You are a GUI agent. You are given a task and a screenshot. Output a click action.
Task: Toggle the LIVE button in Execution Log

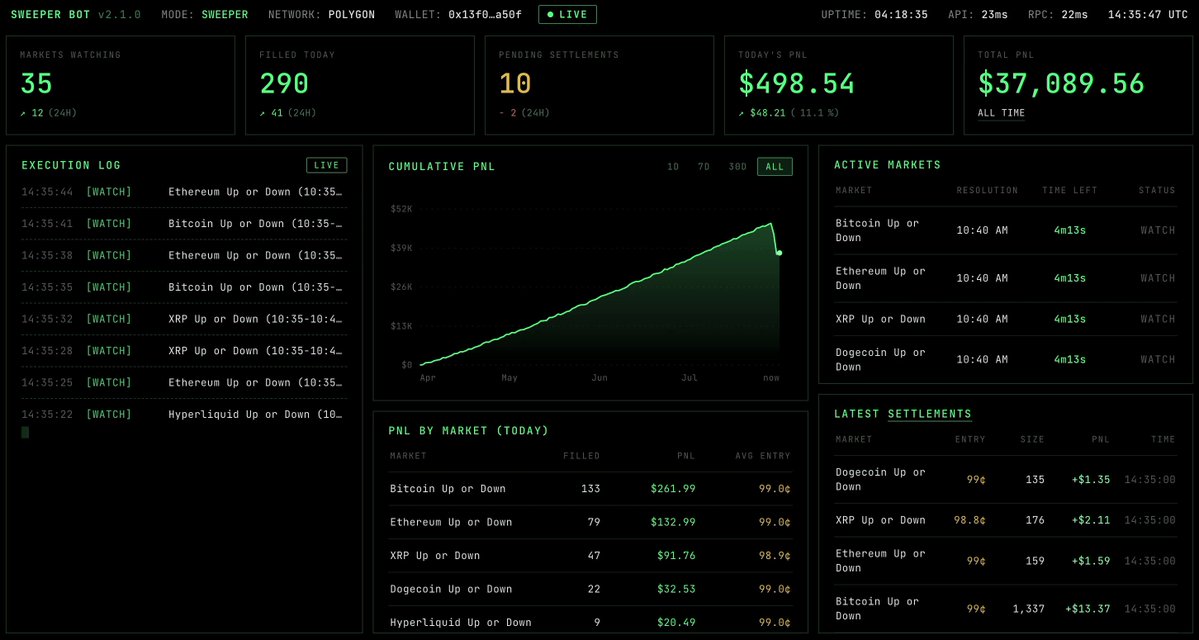tap(327, 165)
